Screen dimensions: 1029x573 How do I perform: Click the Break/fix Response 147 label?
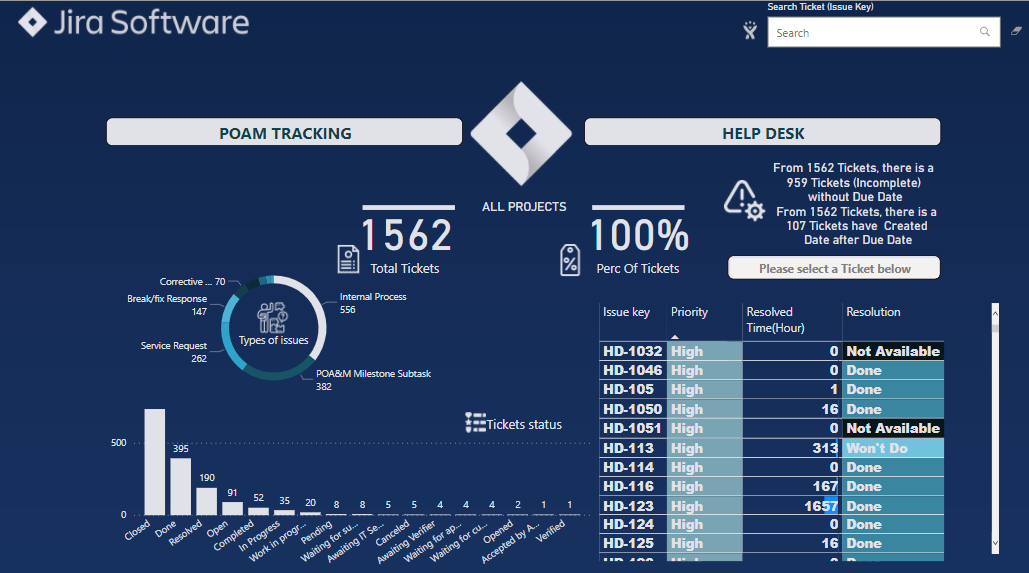(167, 305)
